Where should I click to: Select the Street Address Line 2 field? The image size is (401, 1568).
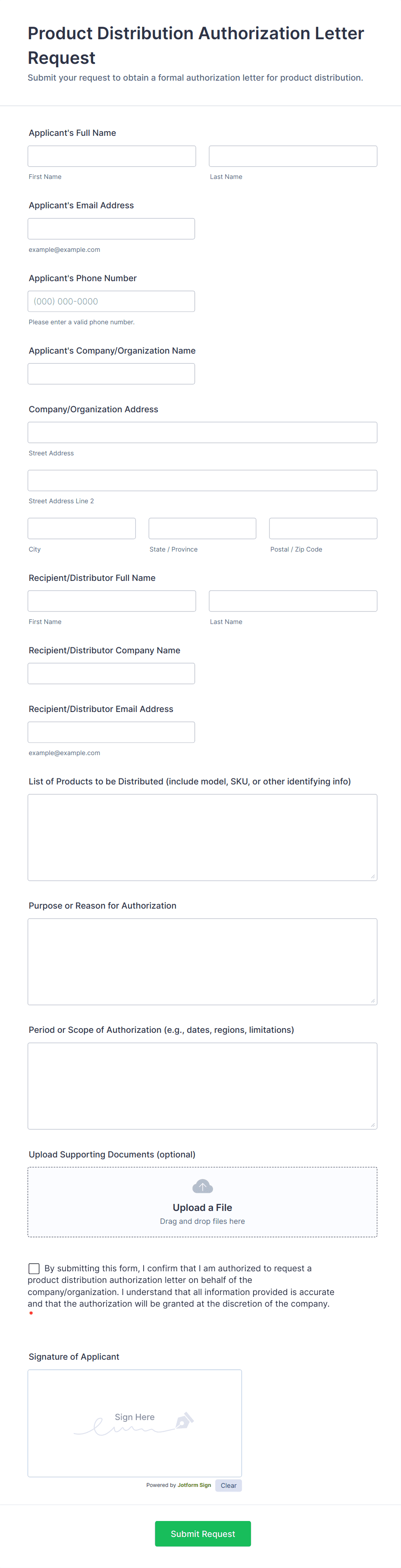pyautogui.click(x=202, y=480)
